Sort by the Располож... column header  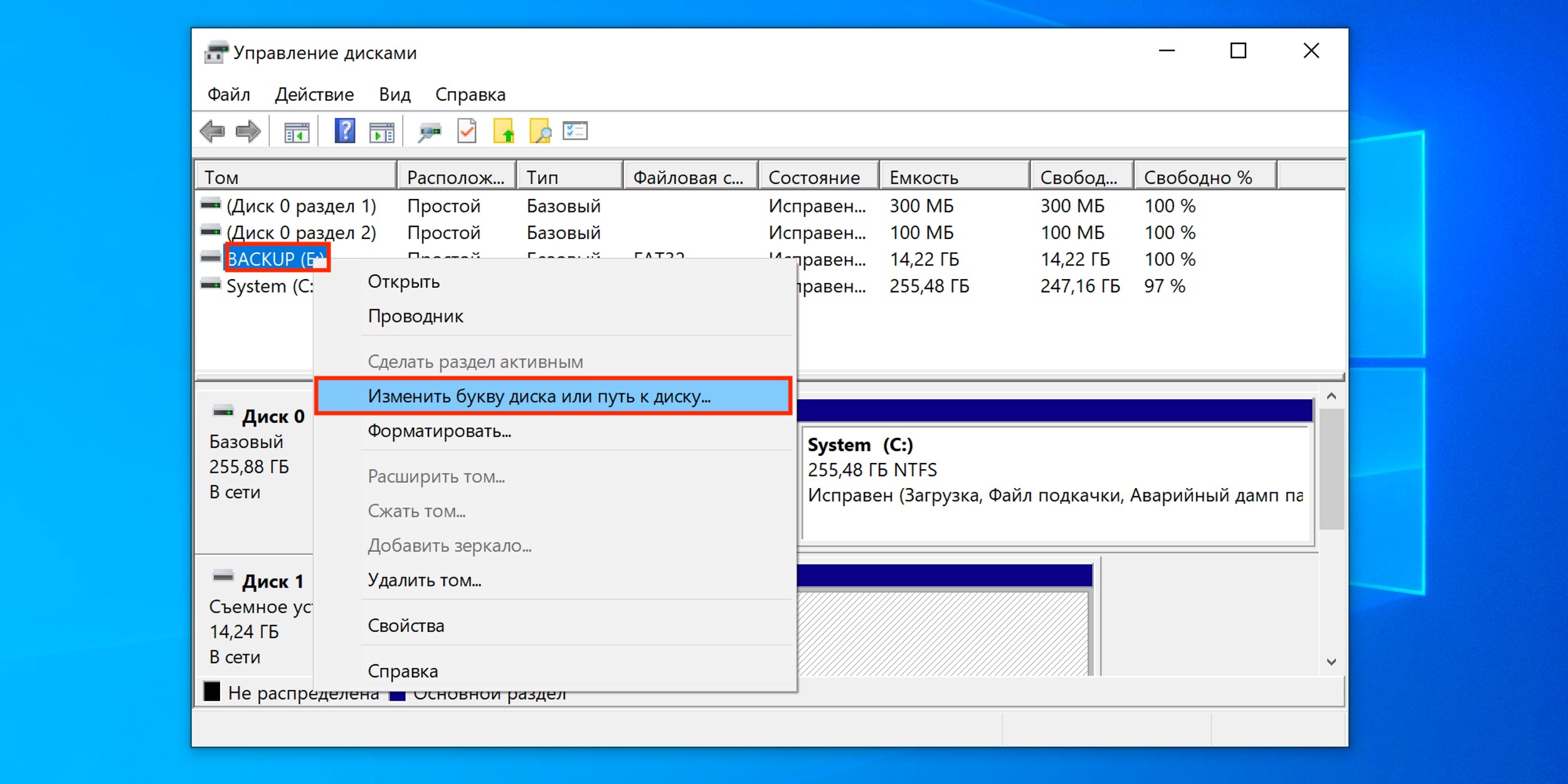pos(457,176)
